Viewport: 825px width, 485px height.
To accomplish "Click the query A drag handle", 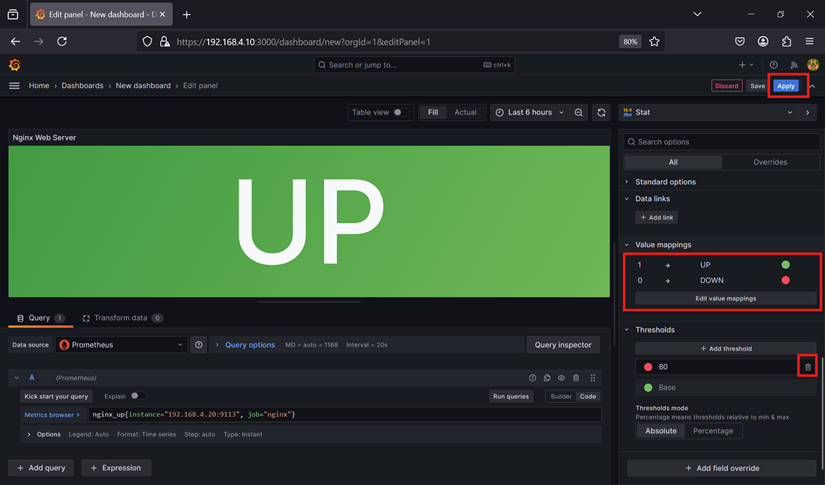I will [593, 378].
